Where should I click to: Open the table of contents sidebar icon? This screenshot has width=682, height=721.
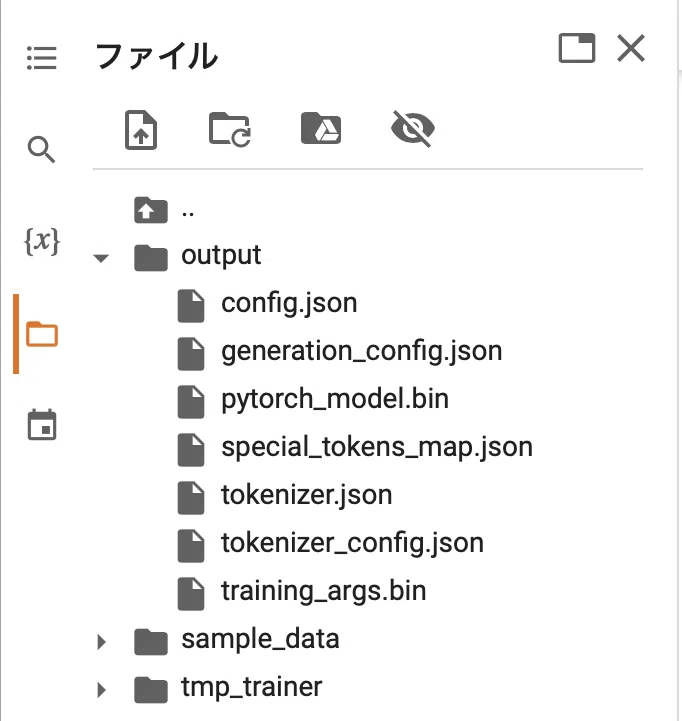tap(41, 58)
